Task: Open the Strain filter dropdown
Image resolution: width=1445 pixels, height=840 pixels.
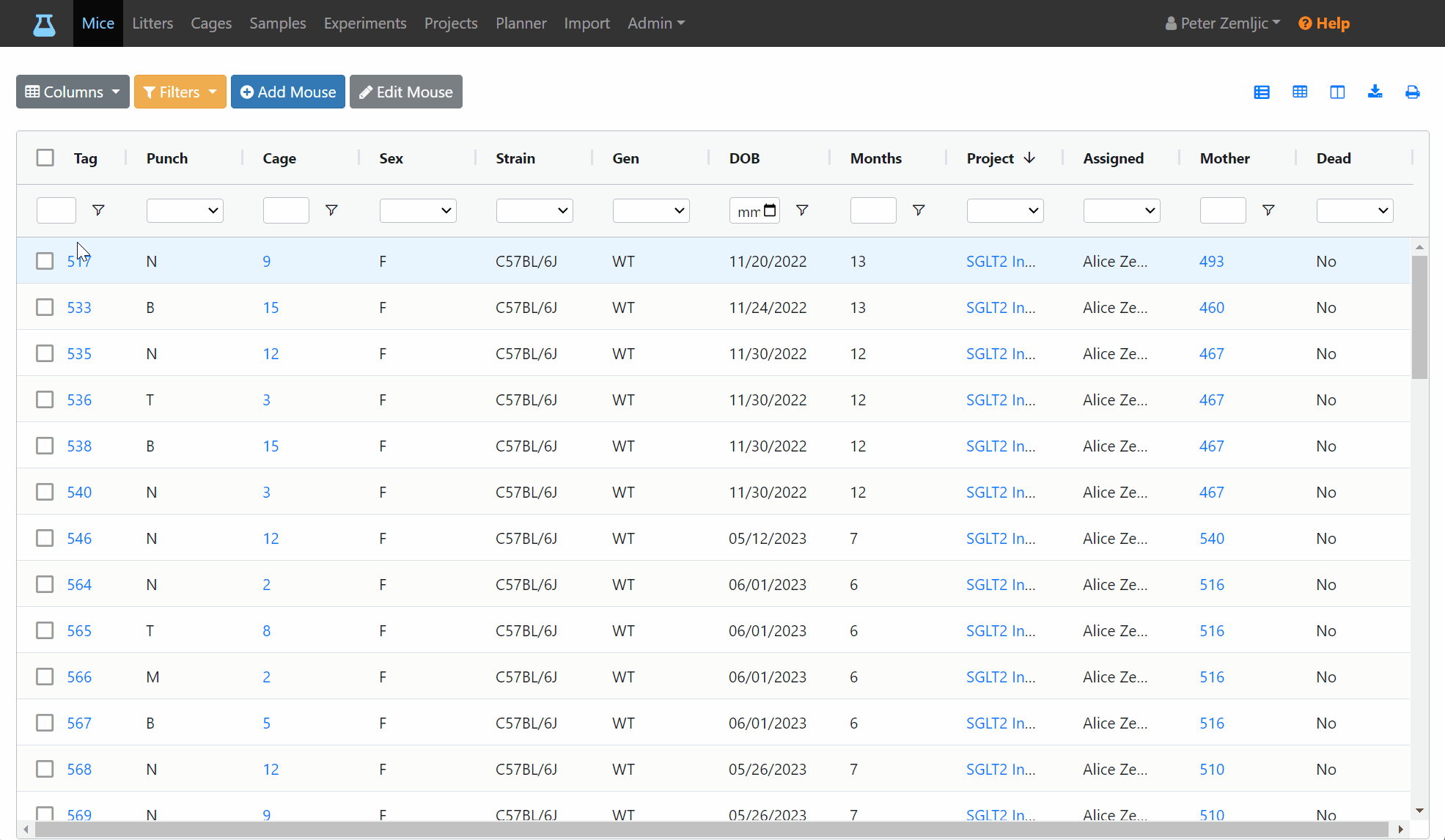Action: pyautogui.click(x=534, y=210)
